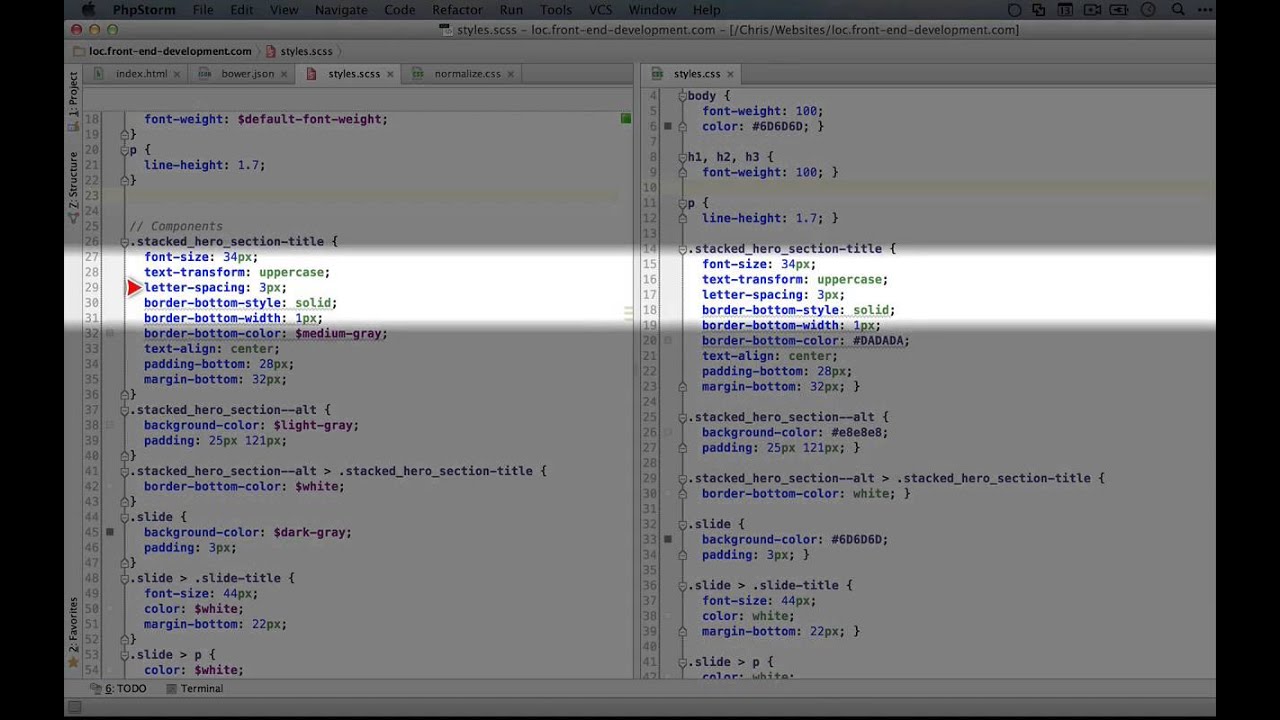Open the File menu
The width and height of the screenshot is (1280, 720).
click(203, 10)
